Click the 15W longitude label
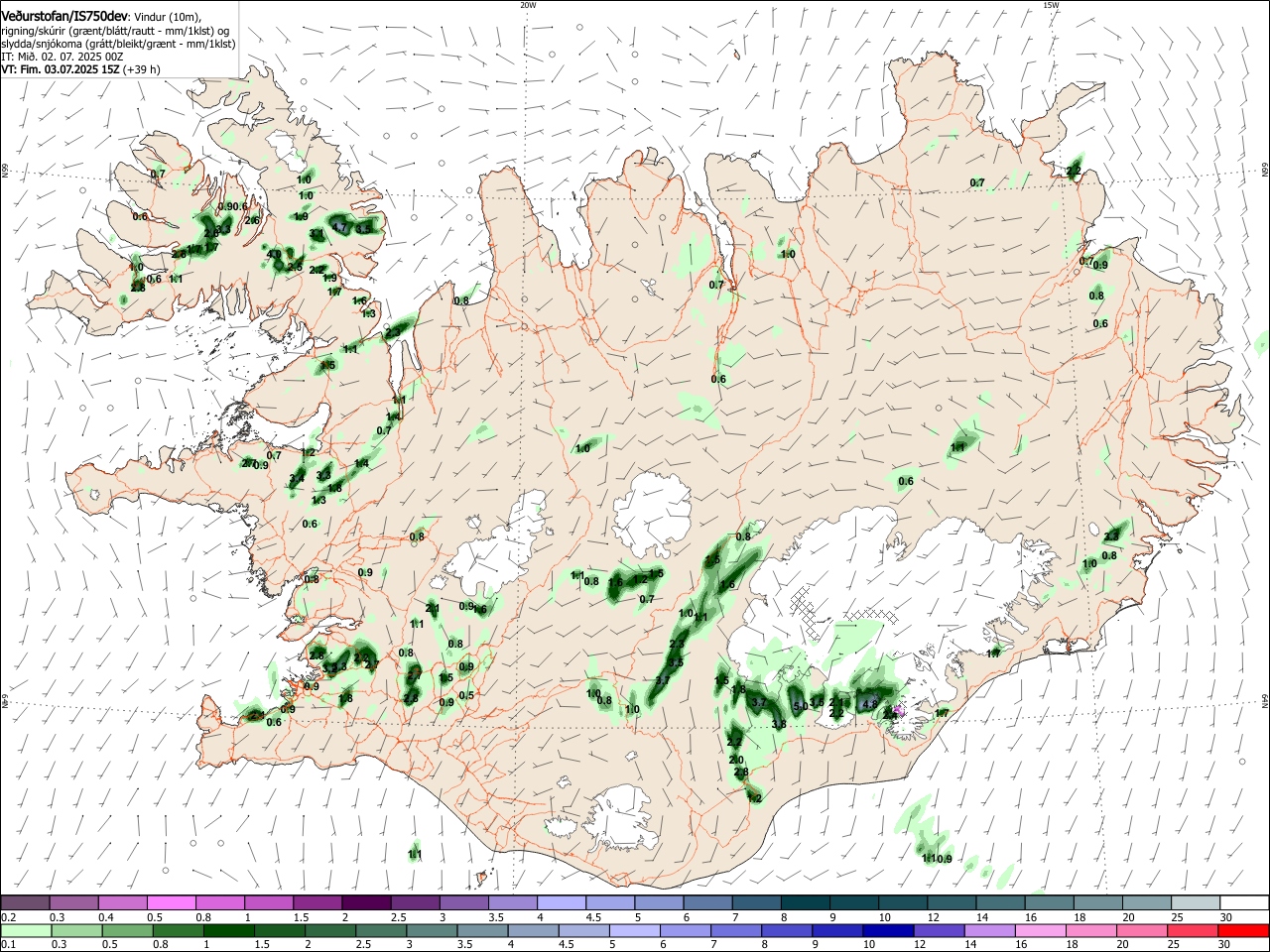 click(x=1051, y=5)
